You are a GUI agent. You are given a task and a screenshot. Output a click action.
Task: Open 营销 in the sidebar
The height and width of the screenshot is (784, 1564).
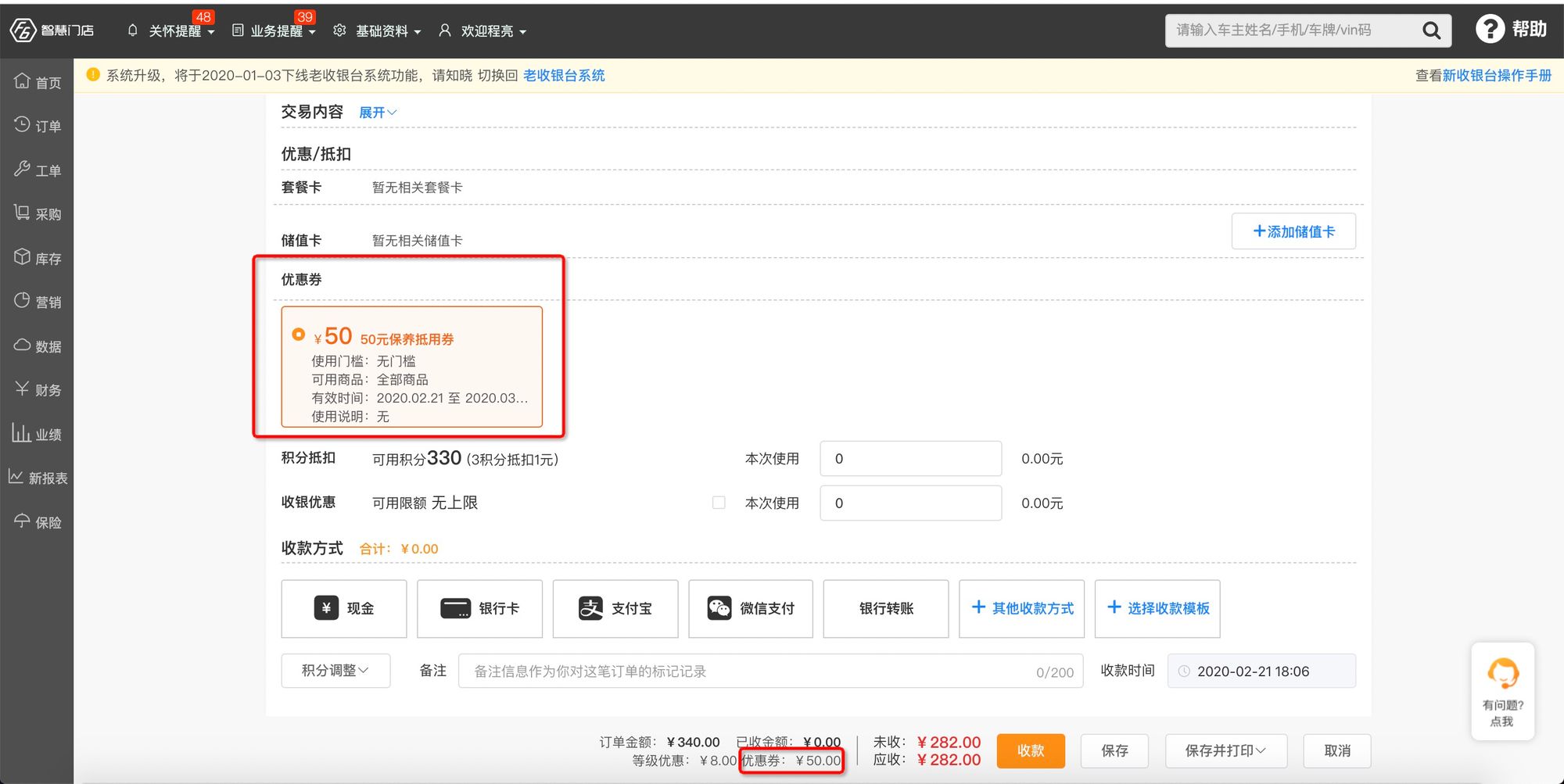pyautogui.click(x=37, y=302)
